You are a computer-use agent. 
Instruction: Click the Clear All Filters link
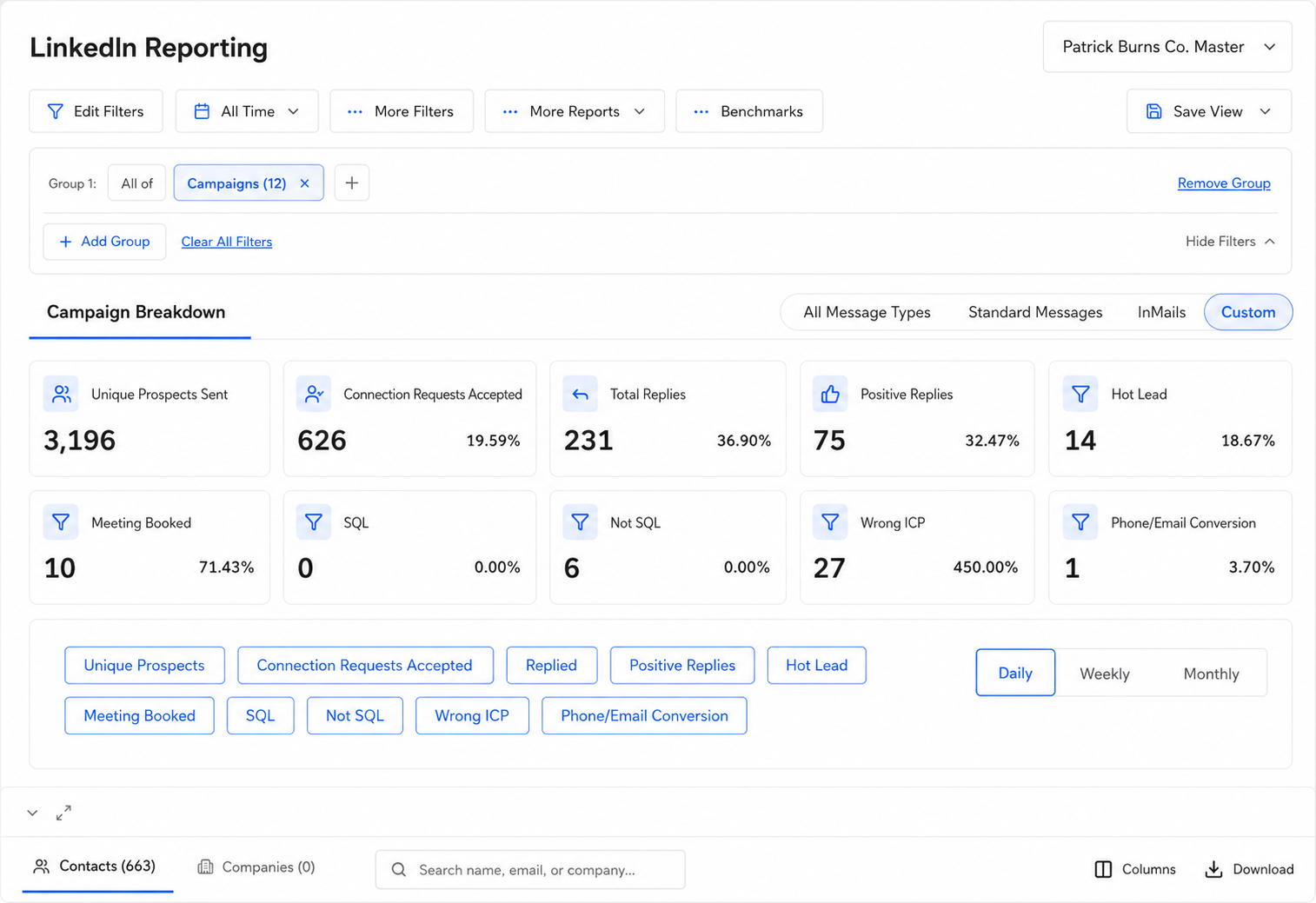[x=227, y=242]
